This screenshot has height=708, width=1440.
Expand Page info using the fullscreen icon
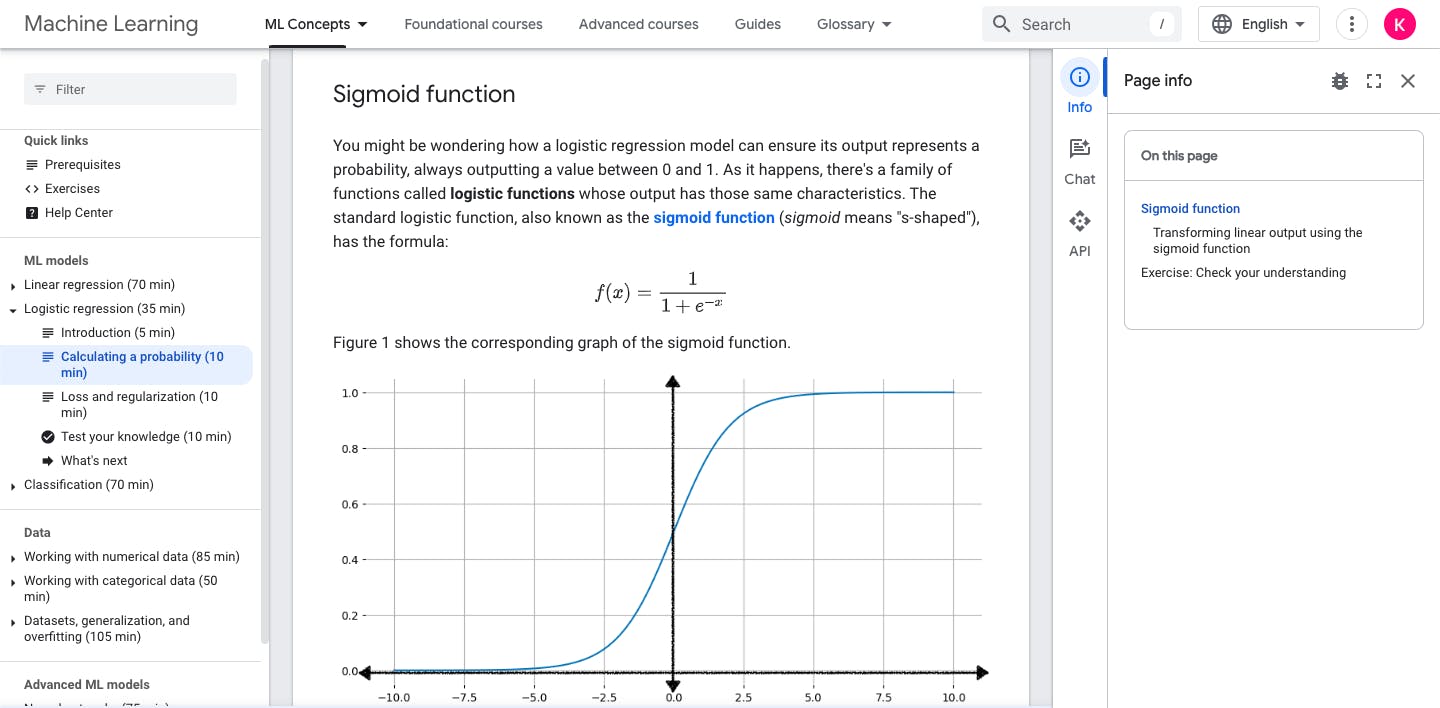click(1374, 81)
